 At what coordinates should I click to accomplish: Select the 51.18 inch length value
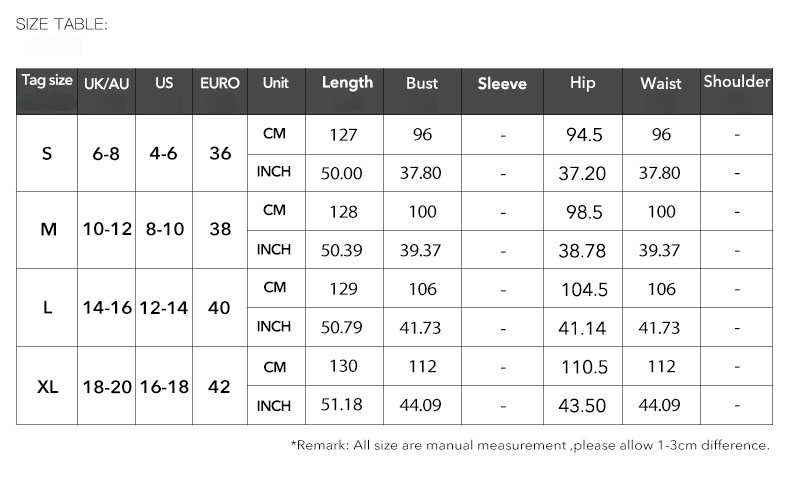pos(342,405)
